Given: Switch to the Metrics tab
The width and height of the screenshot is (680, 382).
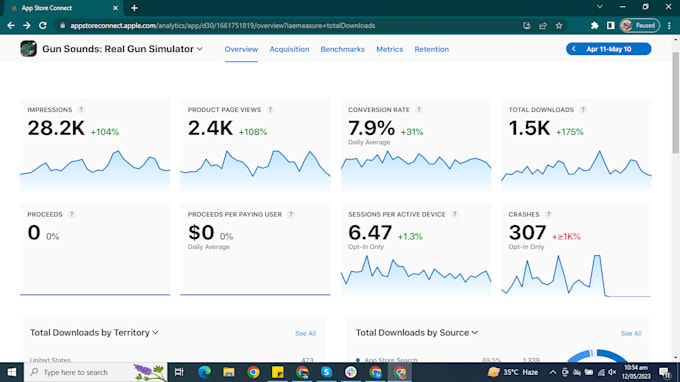Looking at the screenshot, I should [x=389, y=49].
